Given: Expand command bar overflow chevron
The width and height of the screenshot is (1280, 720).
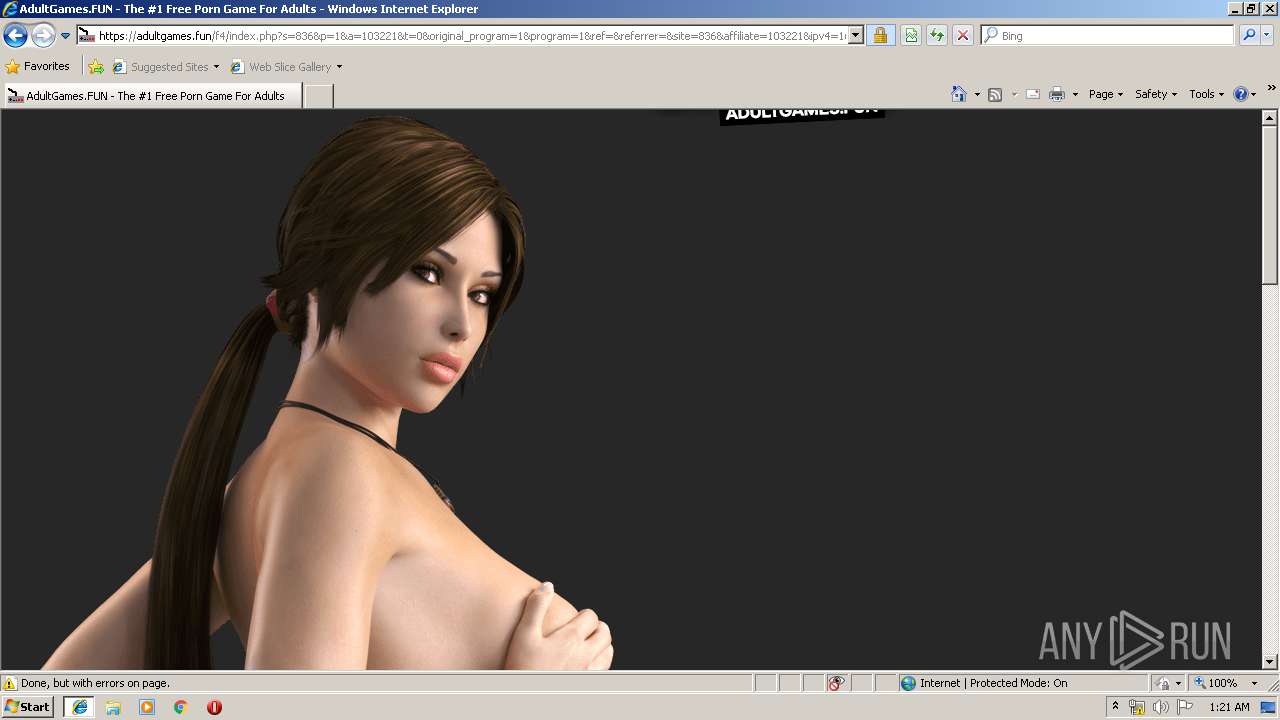Looking at the screenshot, I should click(1271, 89).
